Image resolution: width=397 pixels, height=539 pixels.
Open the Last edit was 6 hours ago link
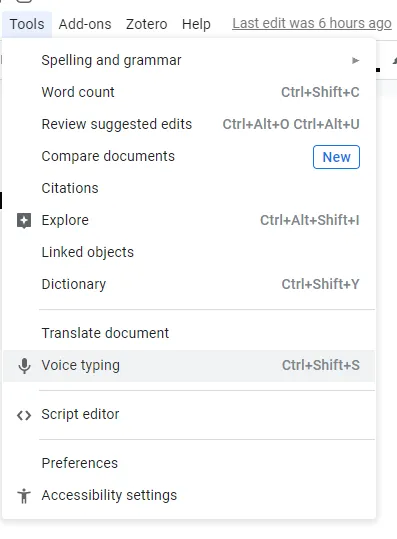pos(312,23)
